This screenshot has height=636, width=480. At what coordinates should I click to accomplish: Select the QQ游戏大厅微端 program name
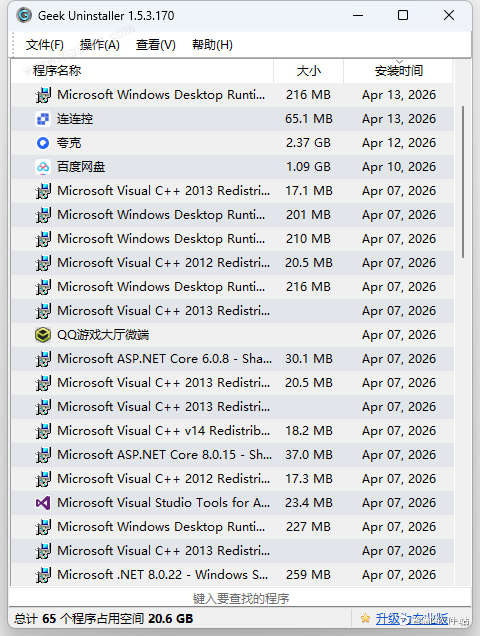[103, 335]
